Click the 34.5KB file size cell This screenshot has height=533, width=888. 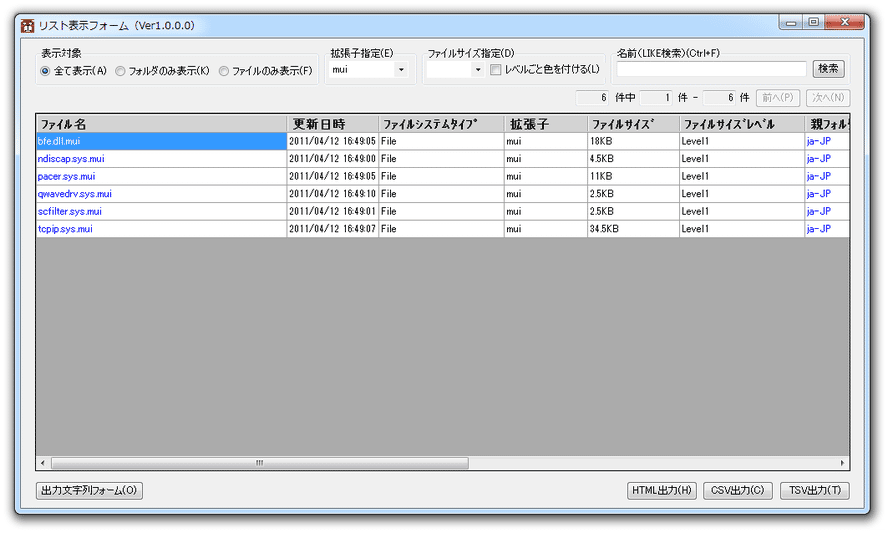pyautogui.click(x=633, y=229)
